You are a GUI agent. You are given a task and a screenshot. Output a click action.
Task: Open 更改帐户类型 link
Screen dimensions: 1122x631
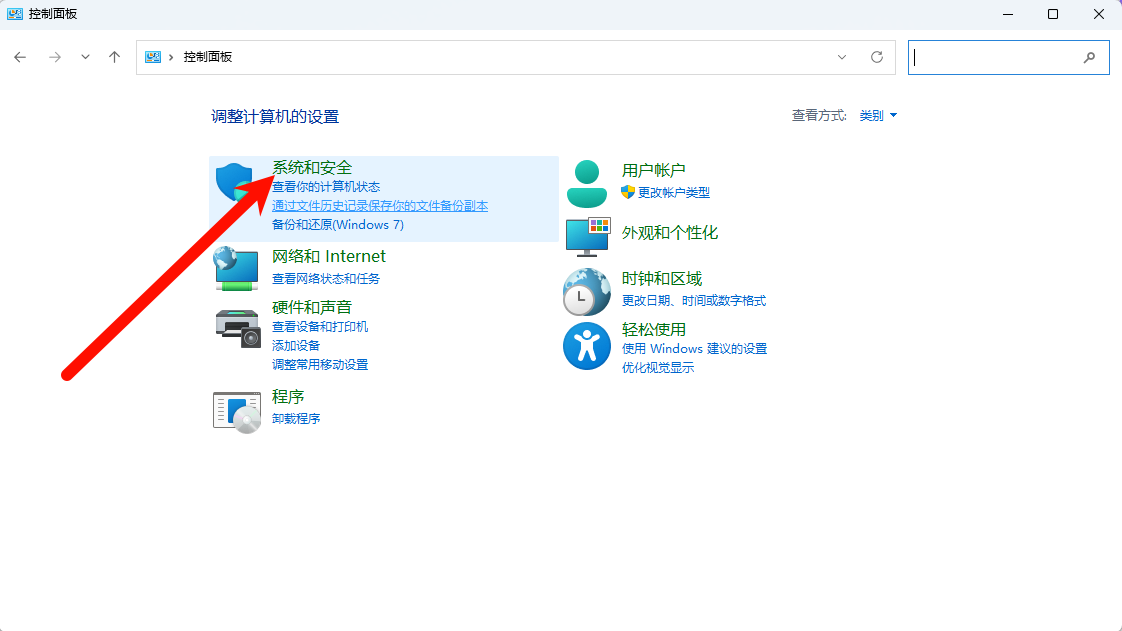(x=674, y=192)
